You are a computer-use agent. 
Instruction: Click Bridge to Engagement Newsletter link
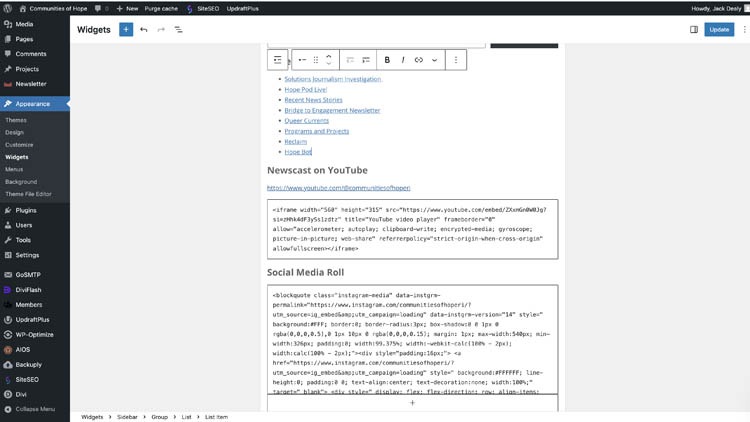click(332, 111)
